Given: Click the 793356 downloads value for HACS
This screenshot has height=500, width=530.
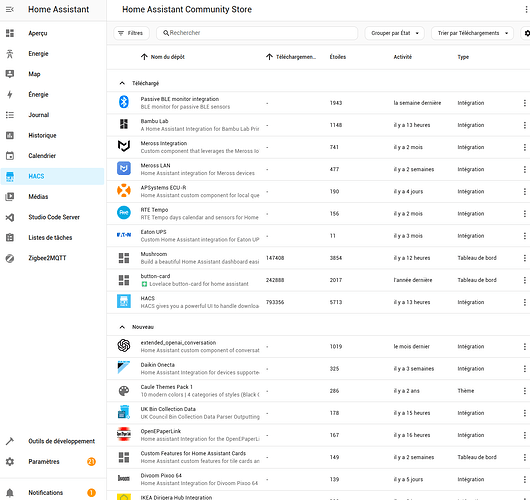Looking at the screenshot, I should pos(275,302).
